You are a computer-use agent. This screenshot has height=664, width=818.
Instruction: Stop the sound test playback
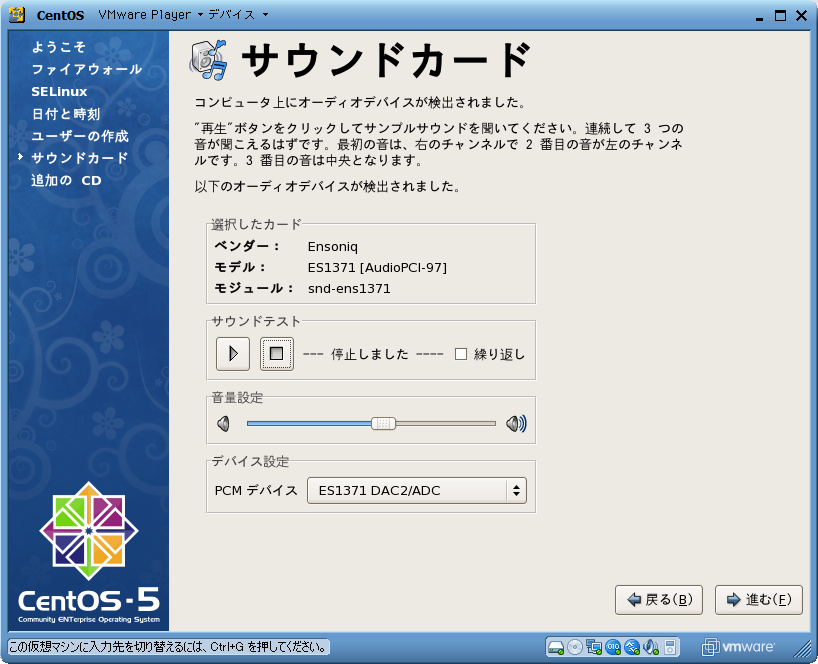point(276,354)
